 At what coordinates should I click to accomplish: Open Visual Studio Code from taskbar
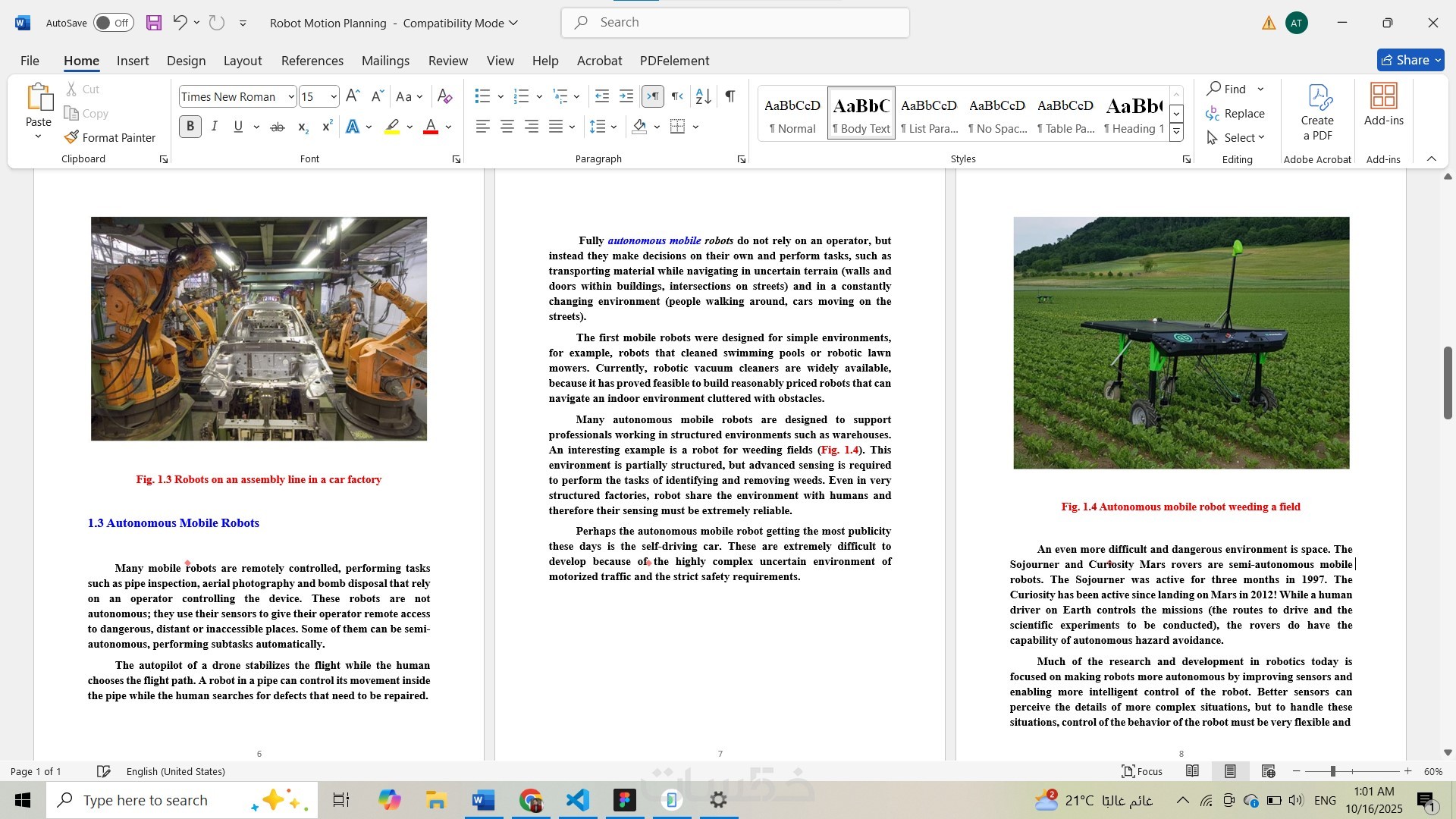[577, 800]
